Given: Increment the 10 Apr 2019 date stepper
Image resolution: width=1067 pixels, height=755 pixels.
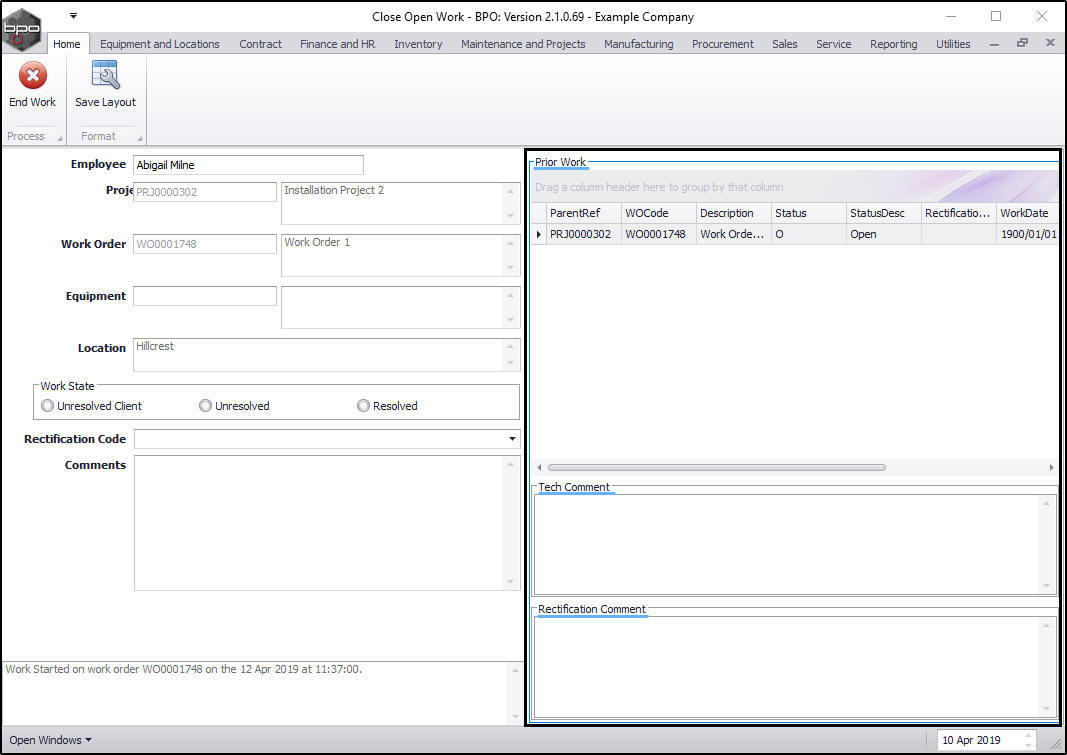Looking at the screenshot, I should 1028,735.
